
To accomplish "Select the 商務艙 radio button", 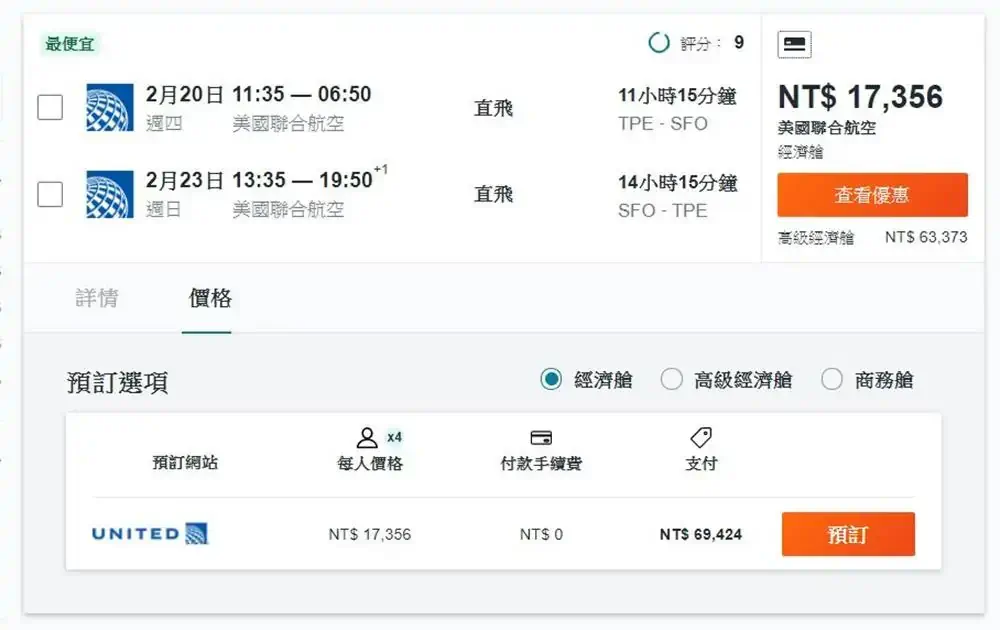I will pos(832,379).
